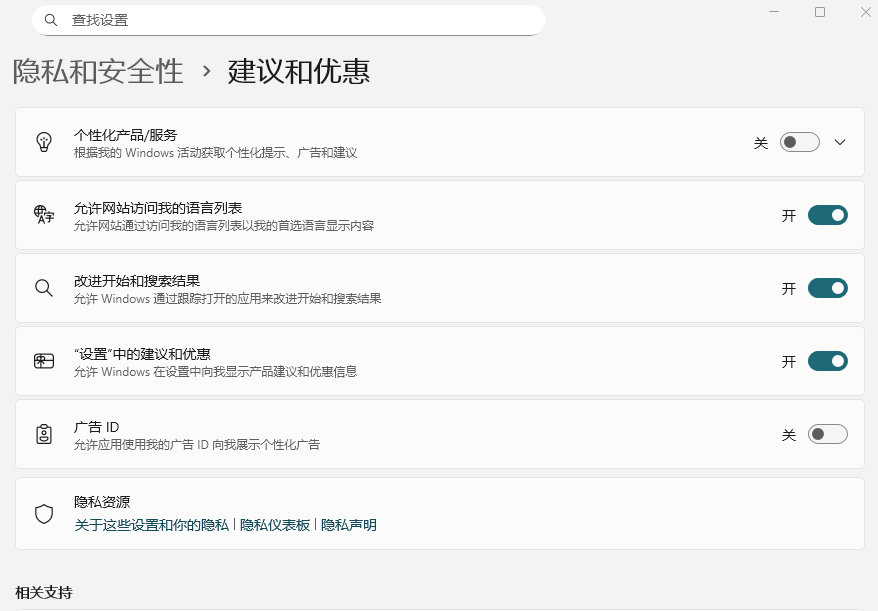Click description 允许 Windows 在设置中向我显示产品建议和优惠信息
This screenshot has height=611, width=878.
[x=216, y=372]
